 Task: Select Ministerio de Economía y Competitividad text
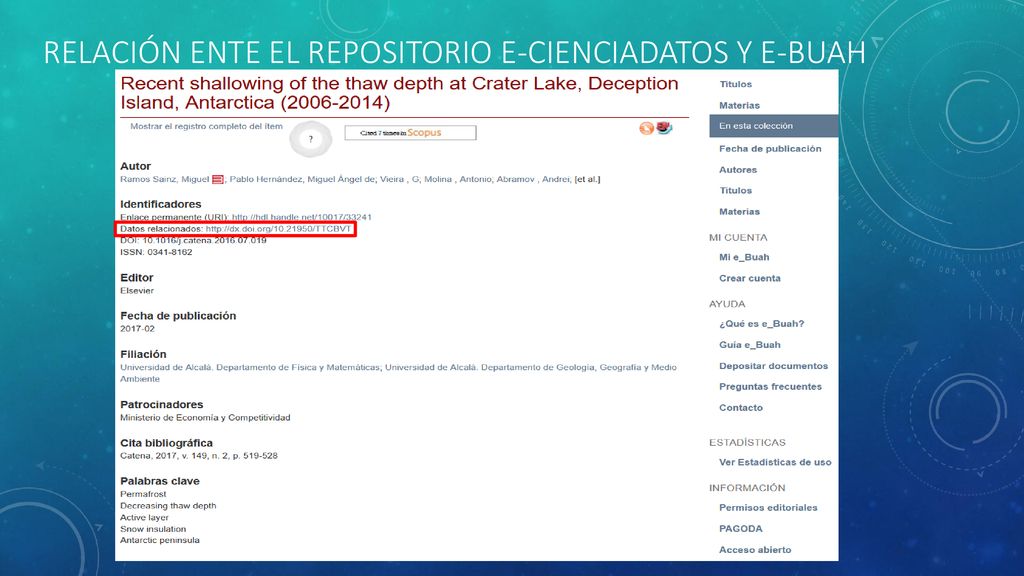[x=205, y=417]
